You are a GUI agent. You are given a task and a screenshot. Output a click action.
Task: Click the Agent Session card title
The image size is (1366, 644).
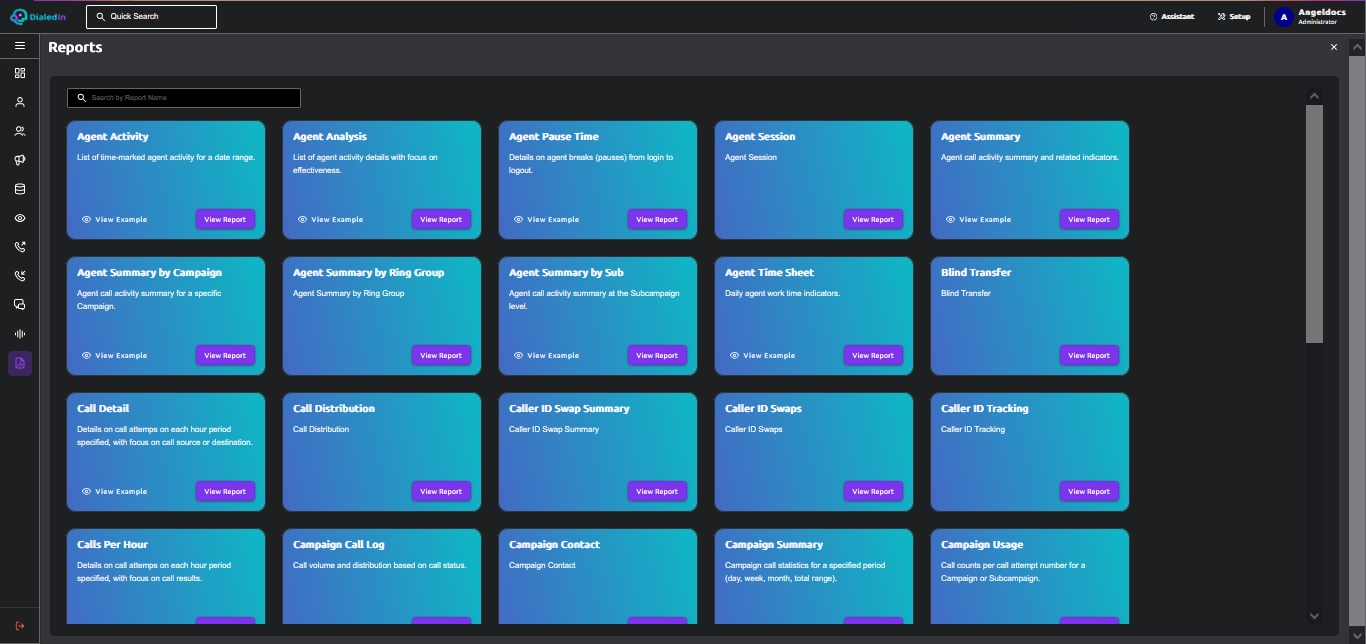(760, 137)
